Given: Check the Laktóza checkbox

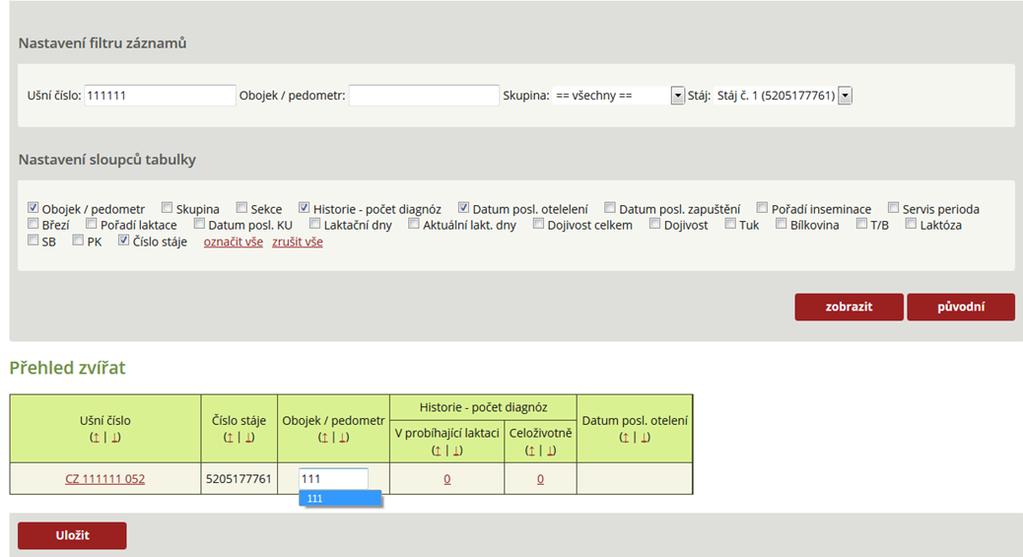Looking at the screenshot, I should coord(911,224).
